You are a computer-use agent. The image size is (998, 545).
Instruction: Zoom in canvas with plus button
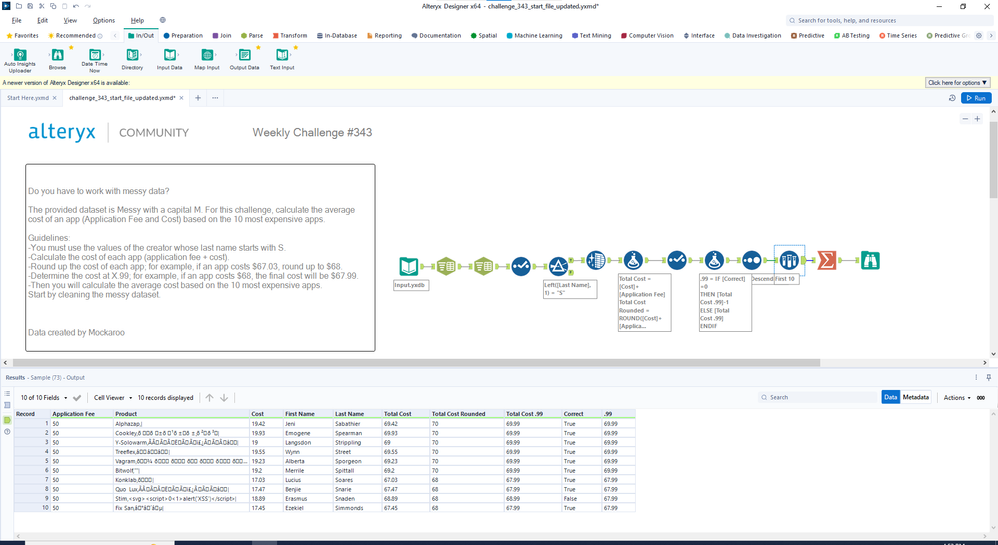coord(978,119)
